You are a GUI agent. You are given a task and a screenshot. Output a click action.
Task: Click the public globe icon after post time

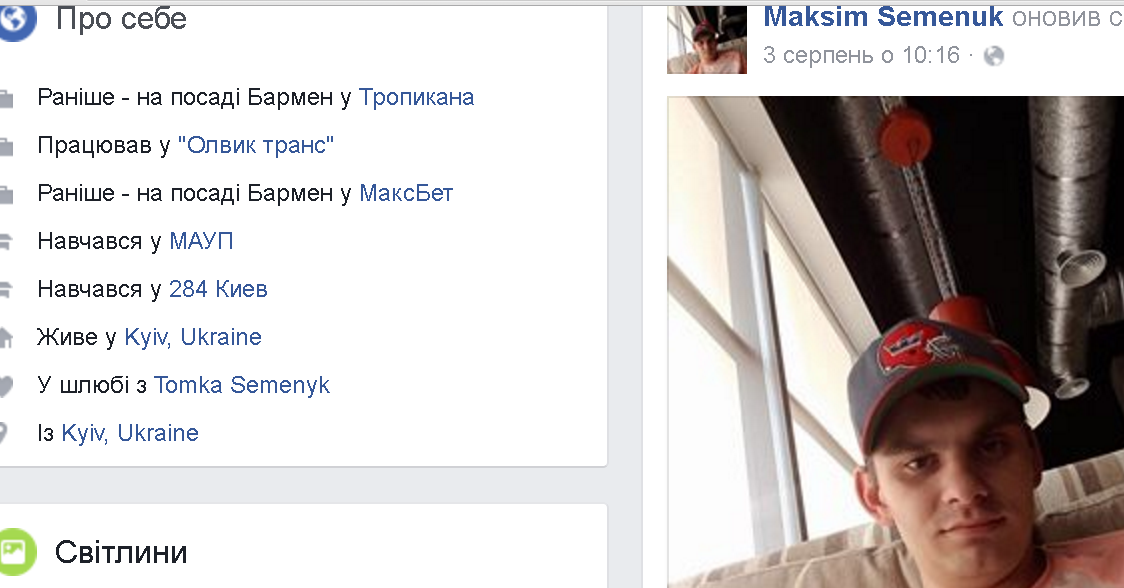[x=994, y=56]
